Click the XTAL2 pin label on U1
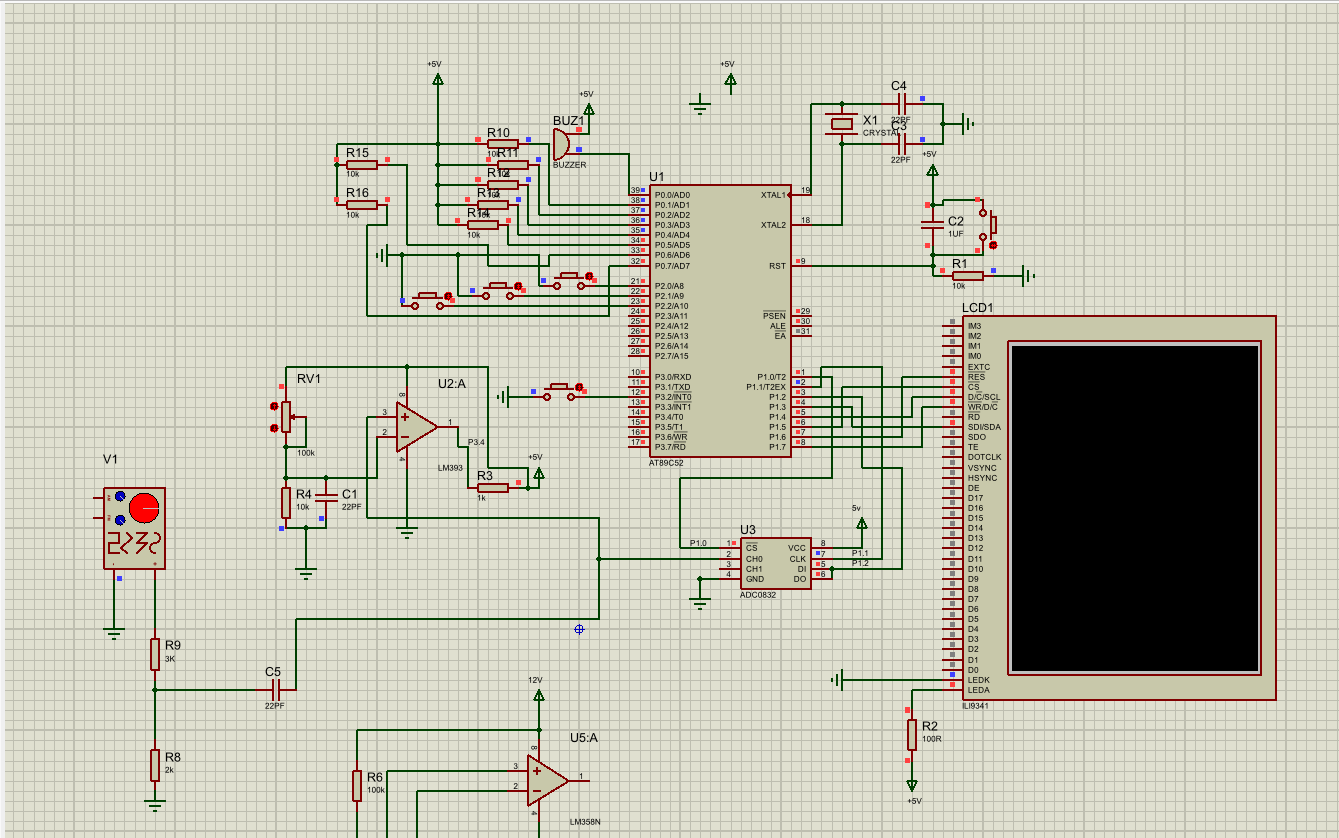The width and height of the screenshot is (1339, 838). [773, 225]
